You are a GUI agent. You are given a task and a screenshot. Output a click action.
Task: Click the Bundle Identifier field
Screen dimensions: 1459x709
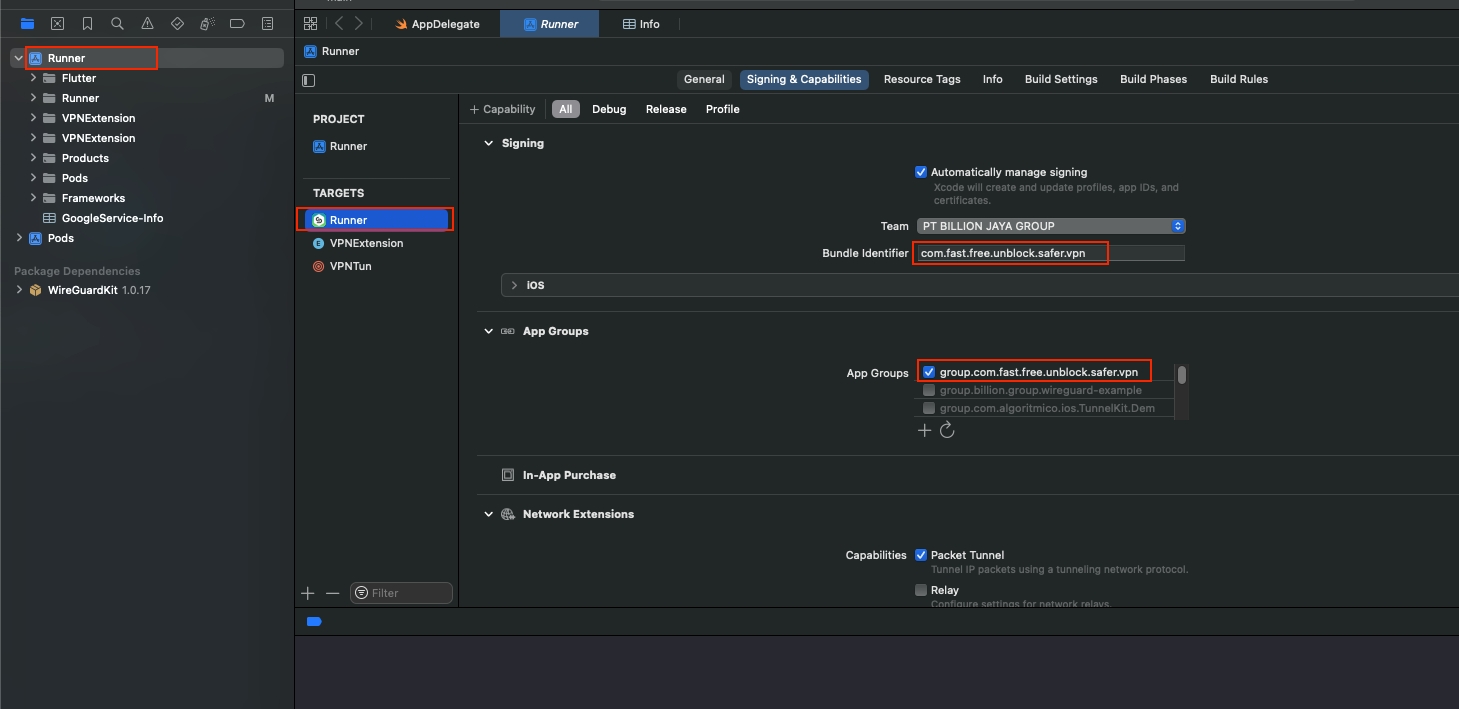pyautogui.click(x=1048, y=253)
